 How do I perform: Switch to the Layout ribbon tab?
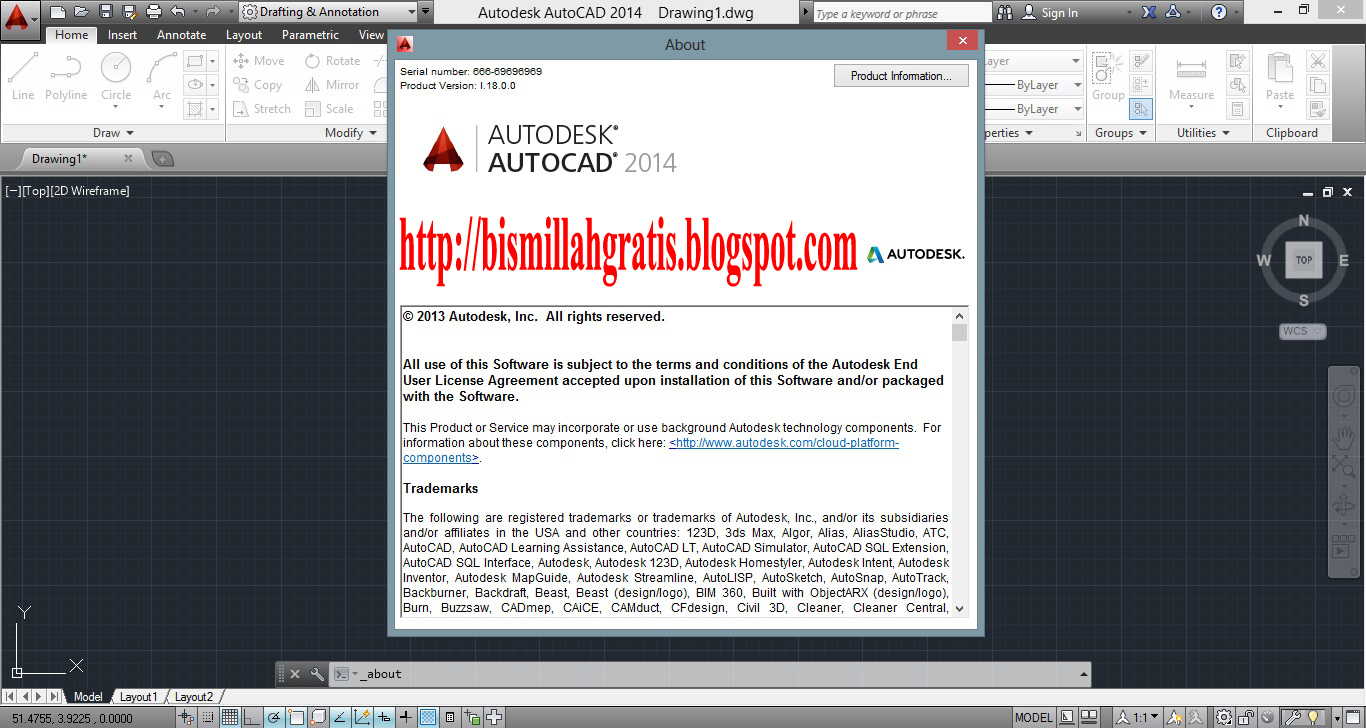(244, 35)
